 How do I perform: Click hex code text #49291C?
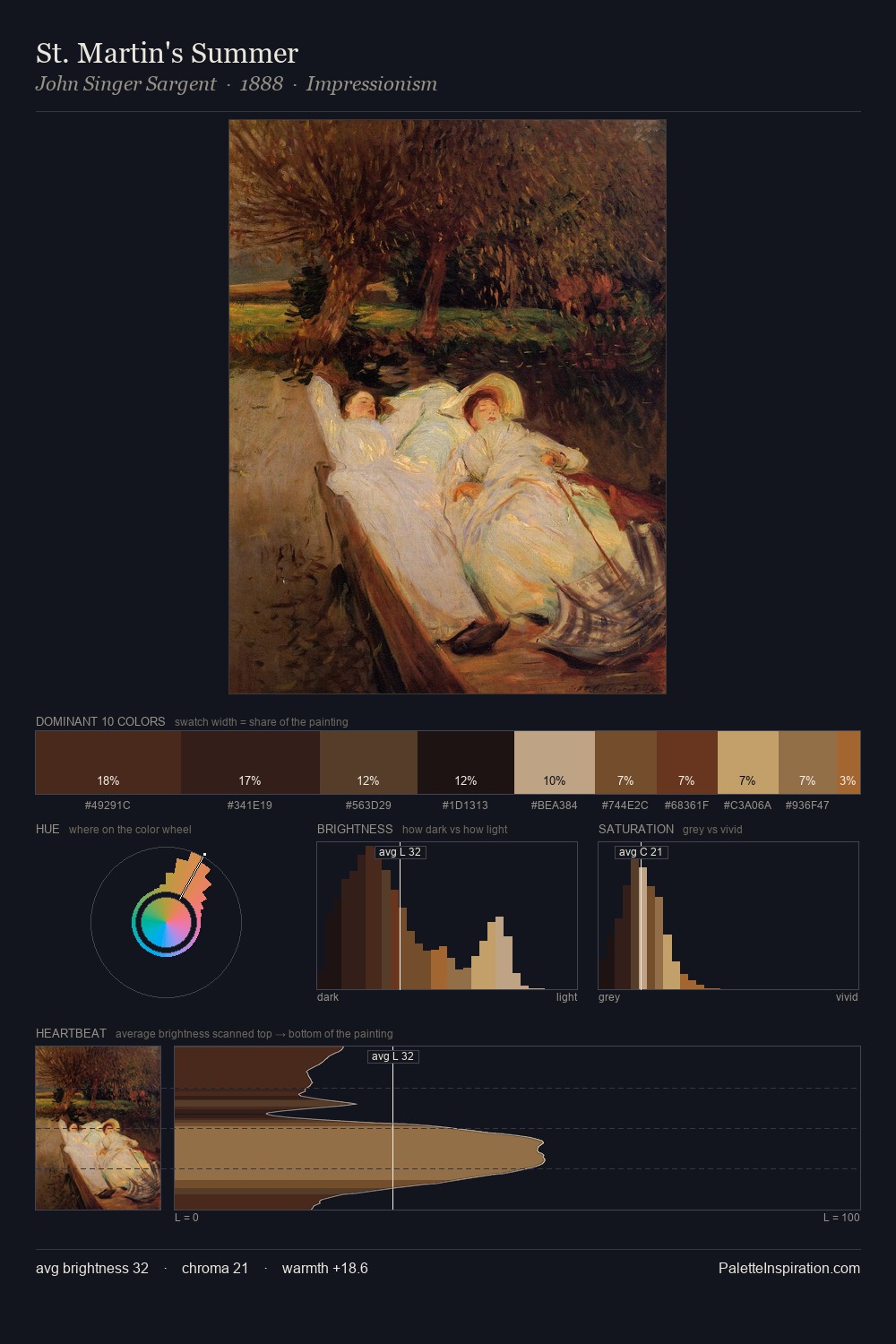coord(108,805)
